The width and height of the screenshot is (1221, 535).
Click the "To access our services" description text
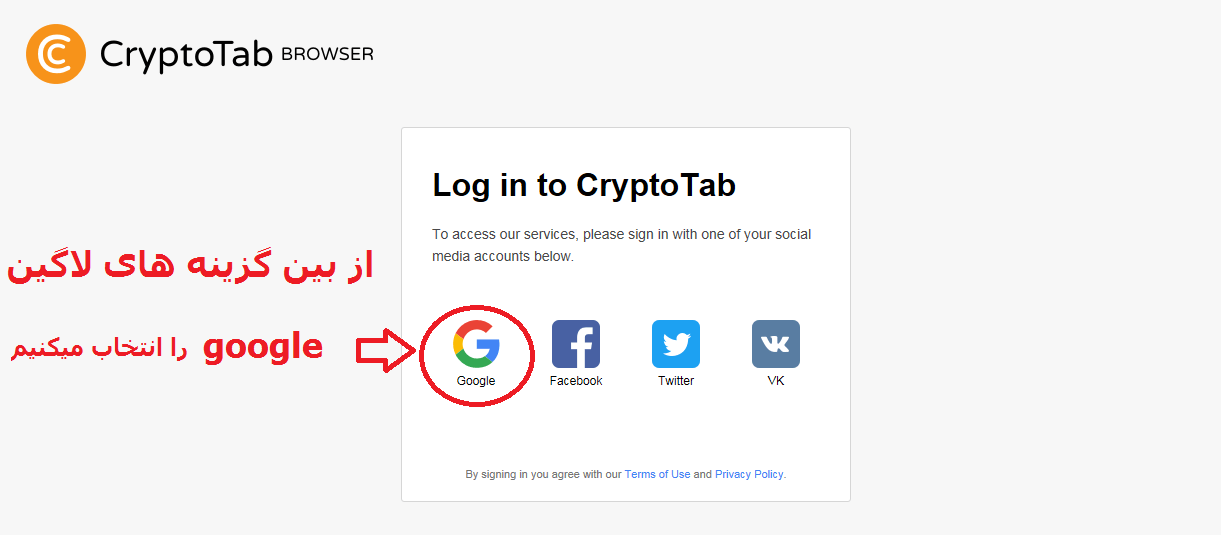coord(622,245)
